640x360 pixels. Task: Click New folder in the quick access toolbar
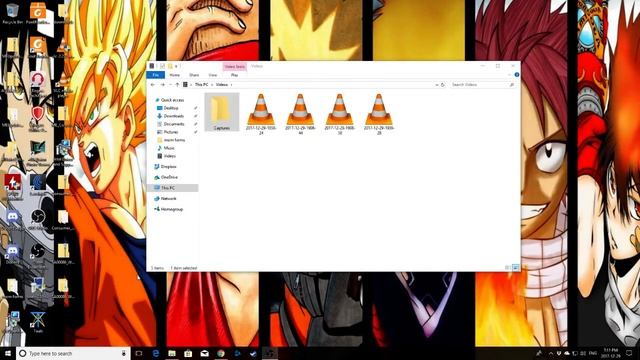[170, 66]
